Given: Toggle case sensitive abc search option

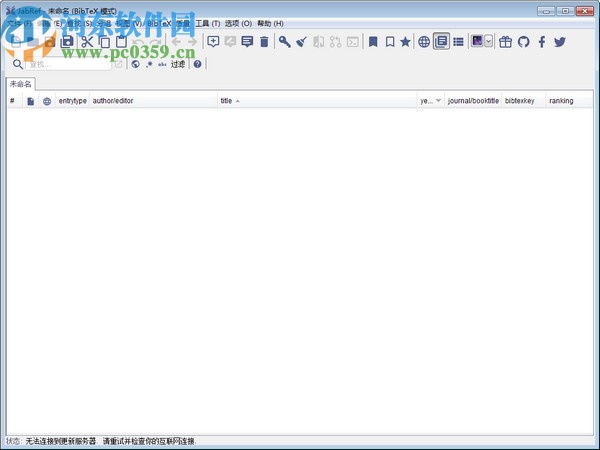Looking at the screenshot, I should click(x=162, y=64).
